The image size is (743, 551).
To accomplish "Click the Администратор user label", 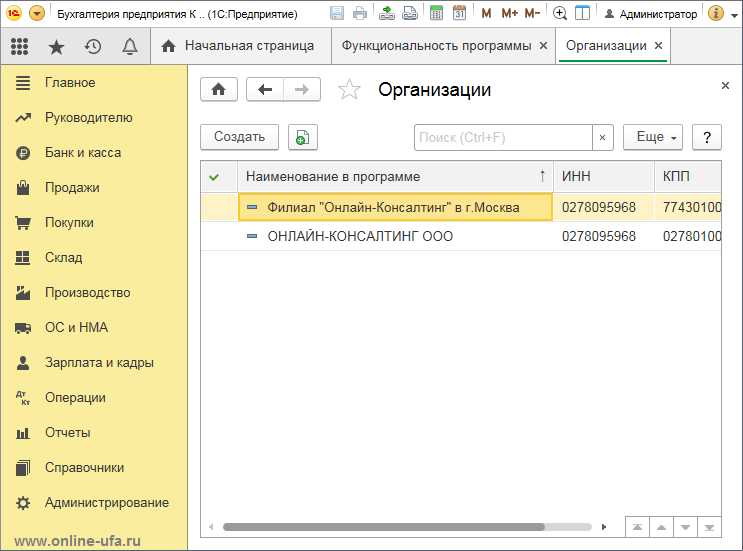I will (x=658, y=14).
